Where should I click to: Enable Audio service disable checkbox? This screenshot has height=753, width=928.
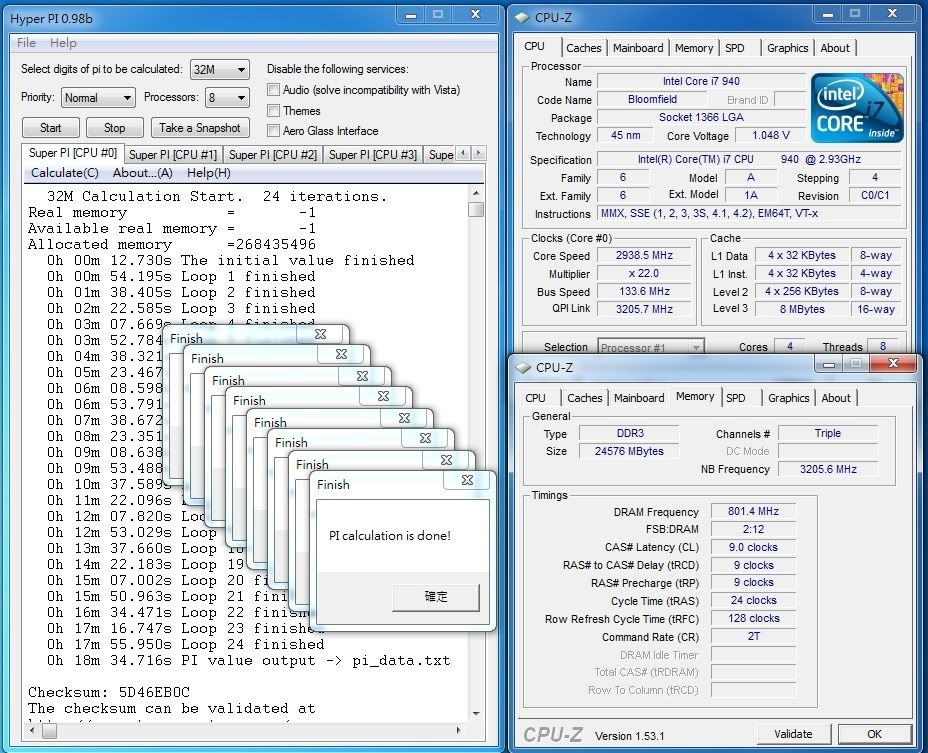pyautogui.click(x=273, y=90)
